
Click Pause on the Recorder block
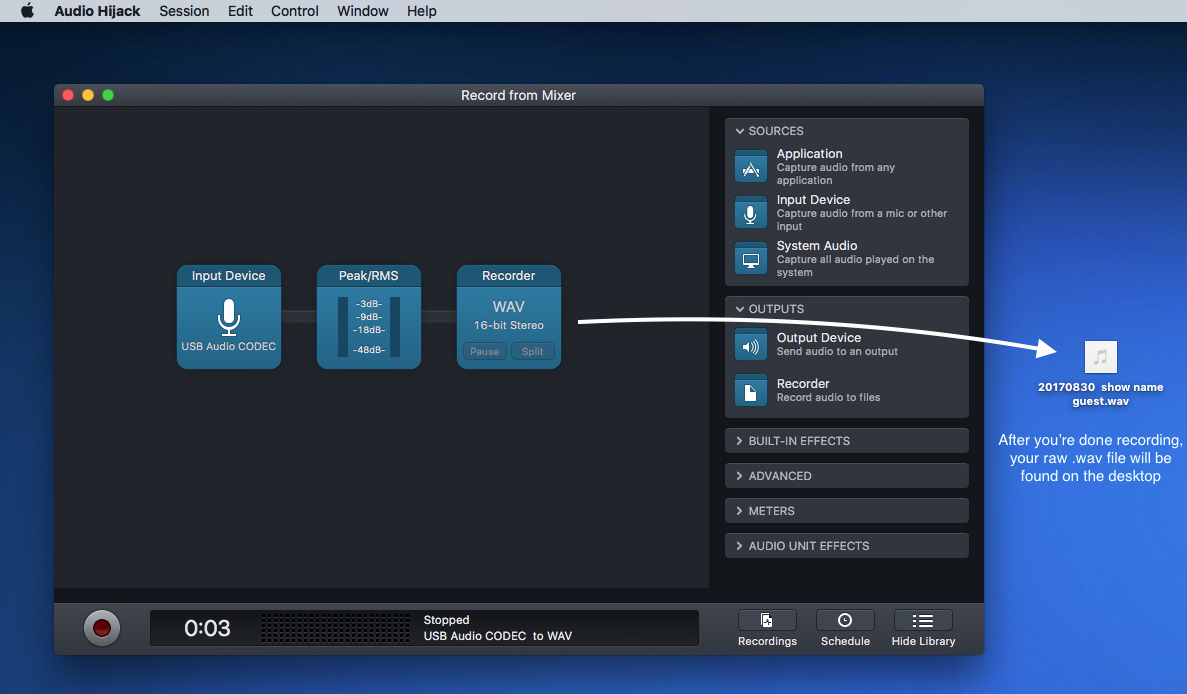484,351
